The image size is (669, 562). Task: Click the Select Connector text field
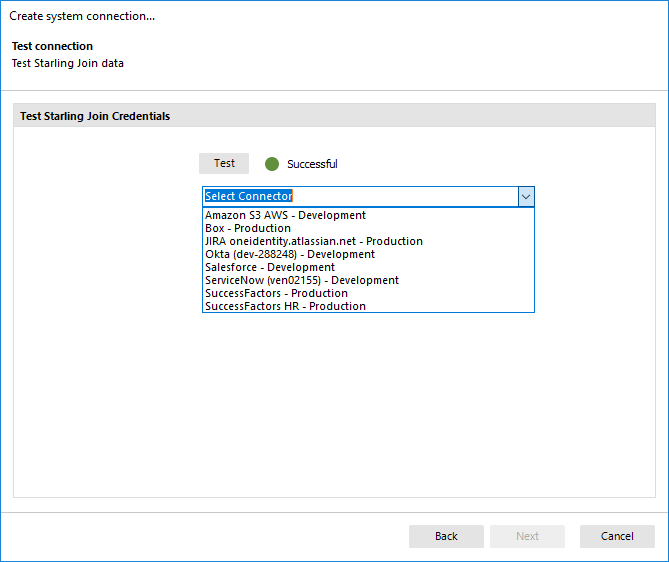[x=359, y=196]
